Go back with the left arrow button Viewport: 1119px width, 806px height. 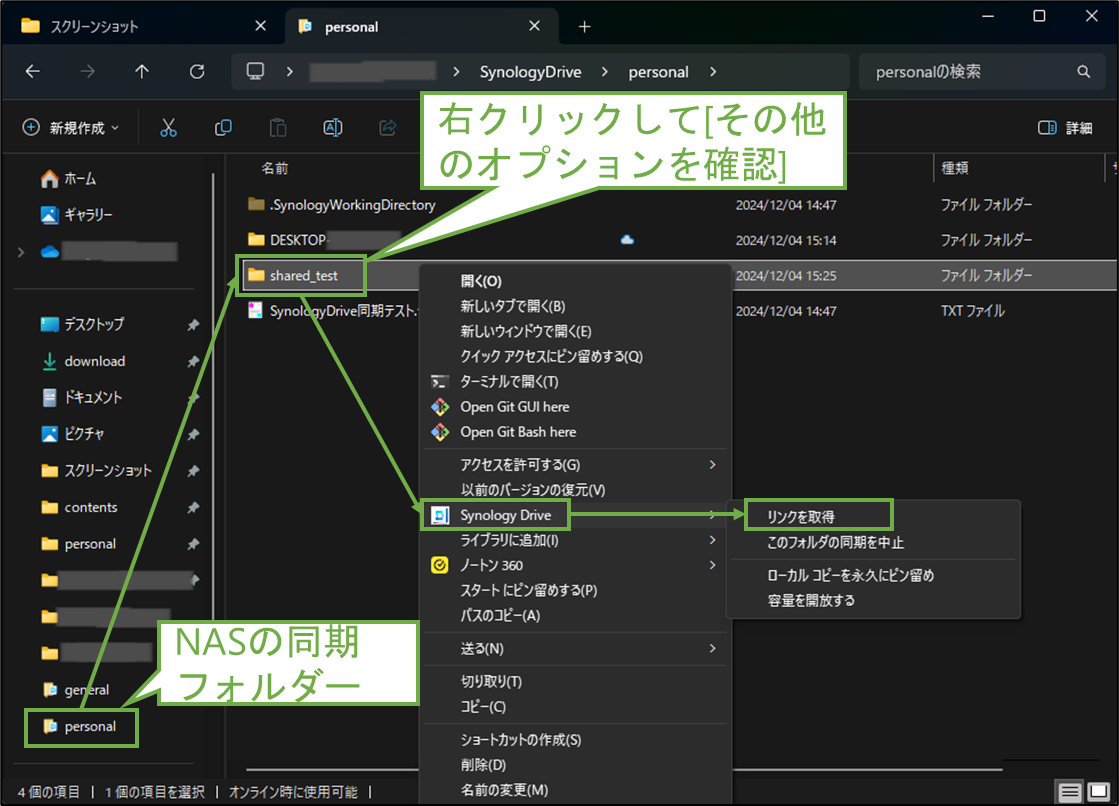click(x=33, y=71)
